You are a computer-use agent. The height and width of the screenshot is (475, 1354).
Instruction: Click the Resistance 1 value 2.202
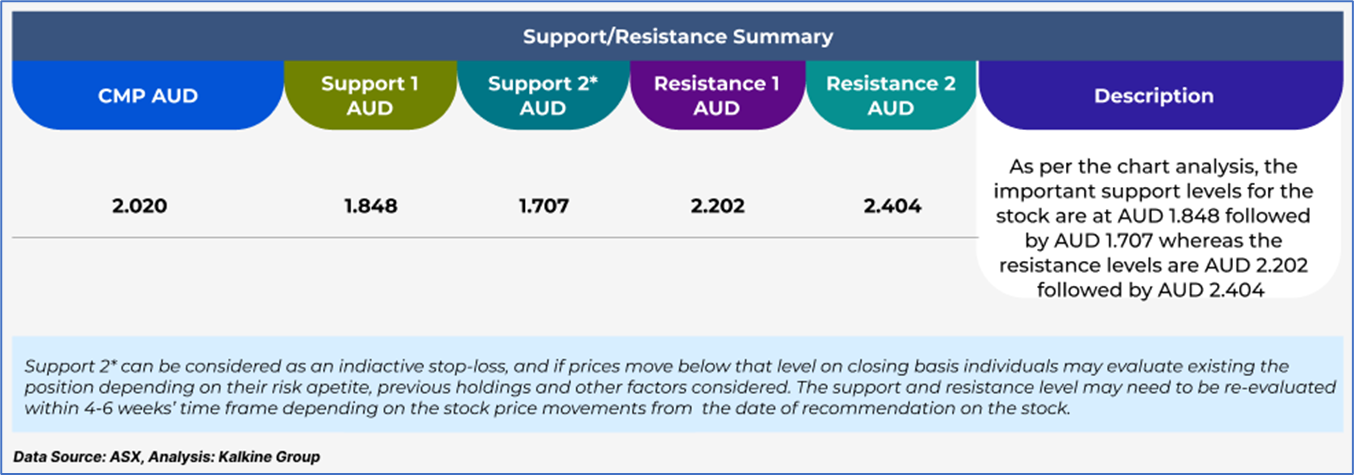coord(716,207)
